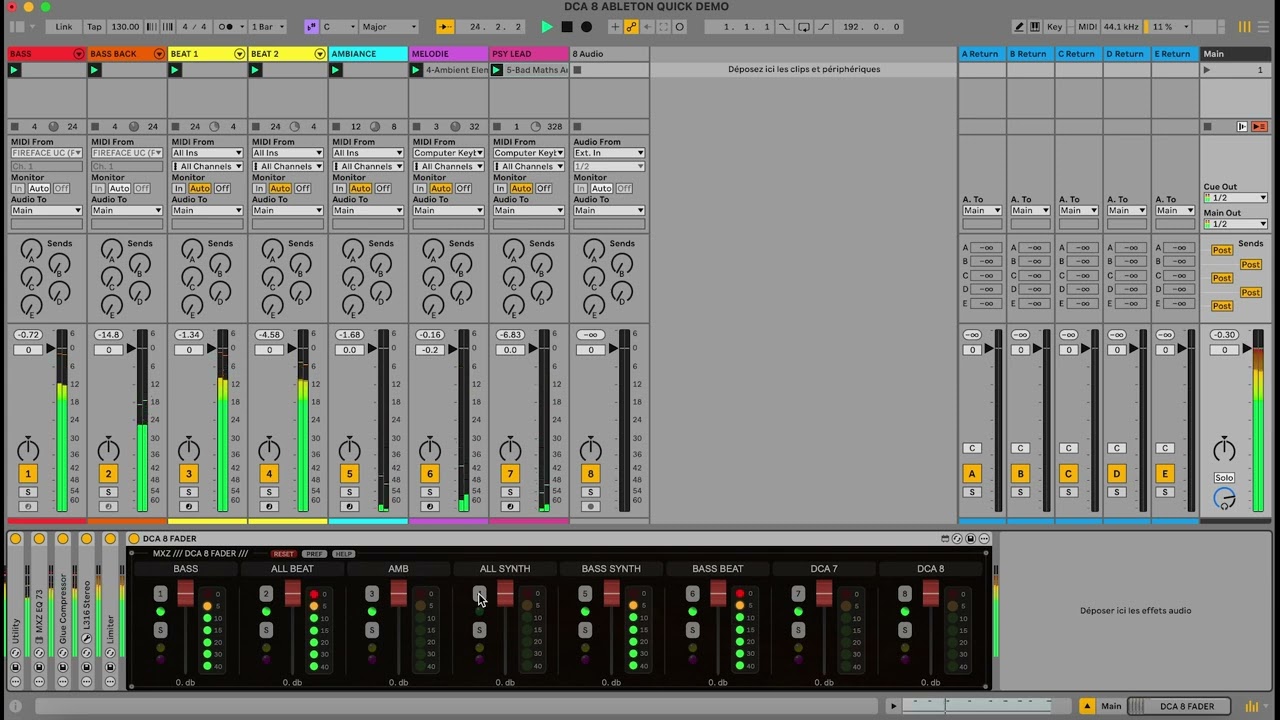The image size is (1280, 720).
Task: Click the Tap tempo button
Action: coord(94,27)
